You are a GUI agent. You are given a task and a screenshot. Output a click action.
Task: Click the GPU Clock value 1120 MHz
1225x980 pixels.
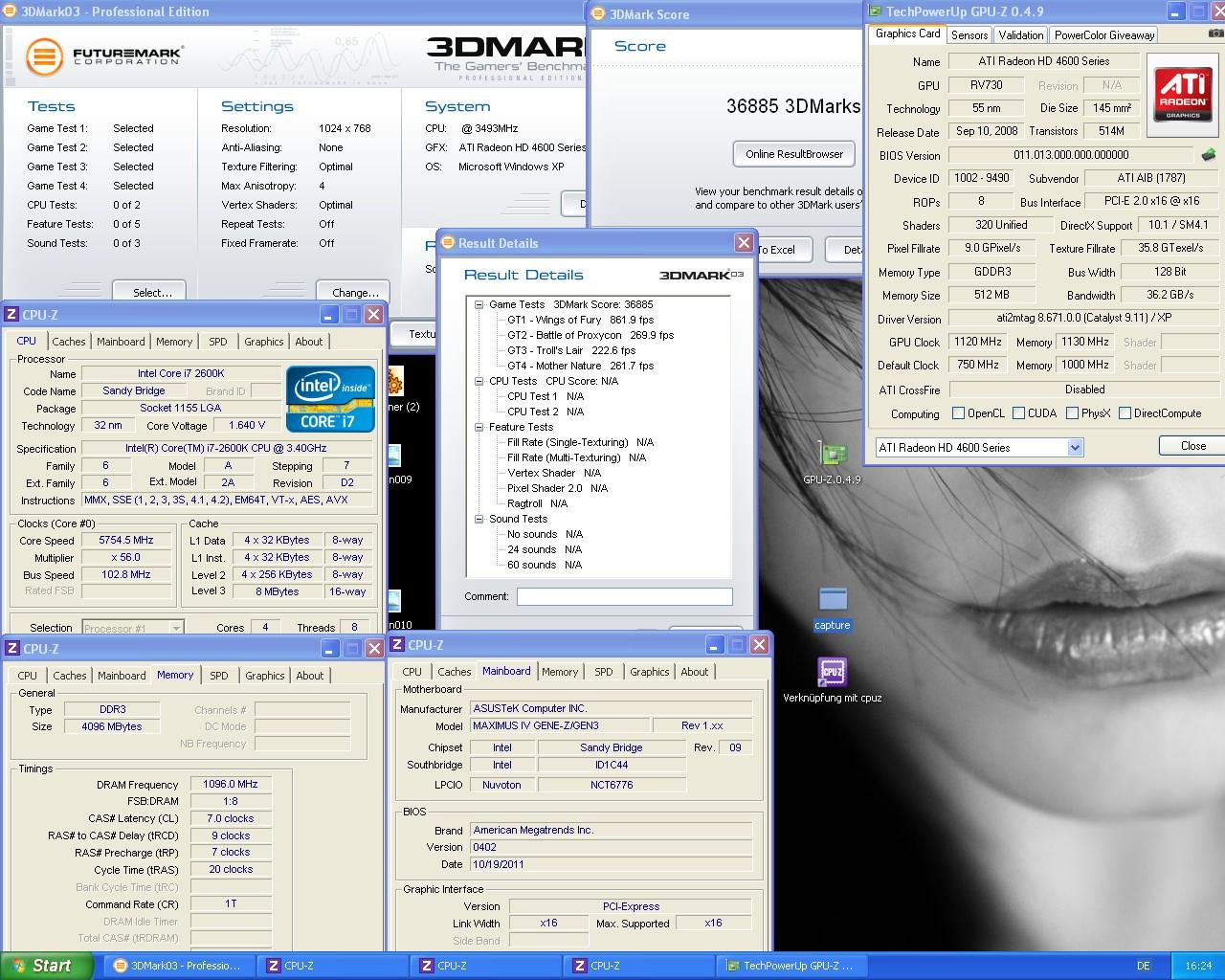(x=978, y=342)
